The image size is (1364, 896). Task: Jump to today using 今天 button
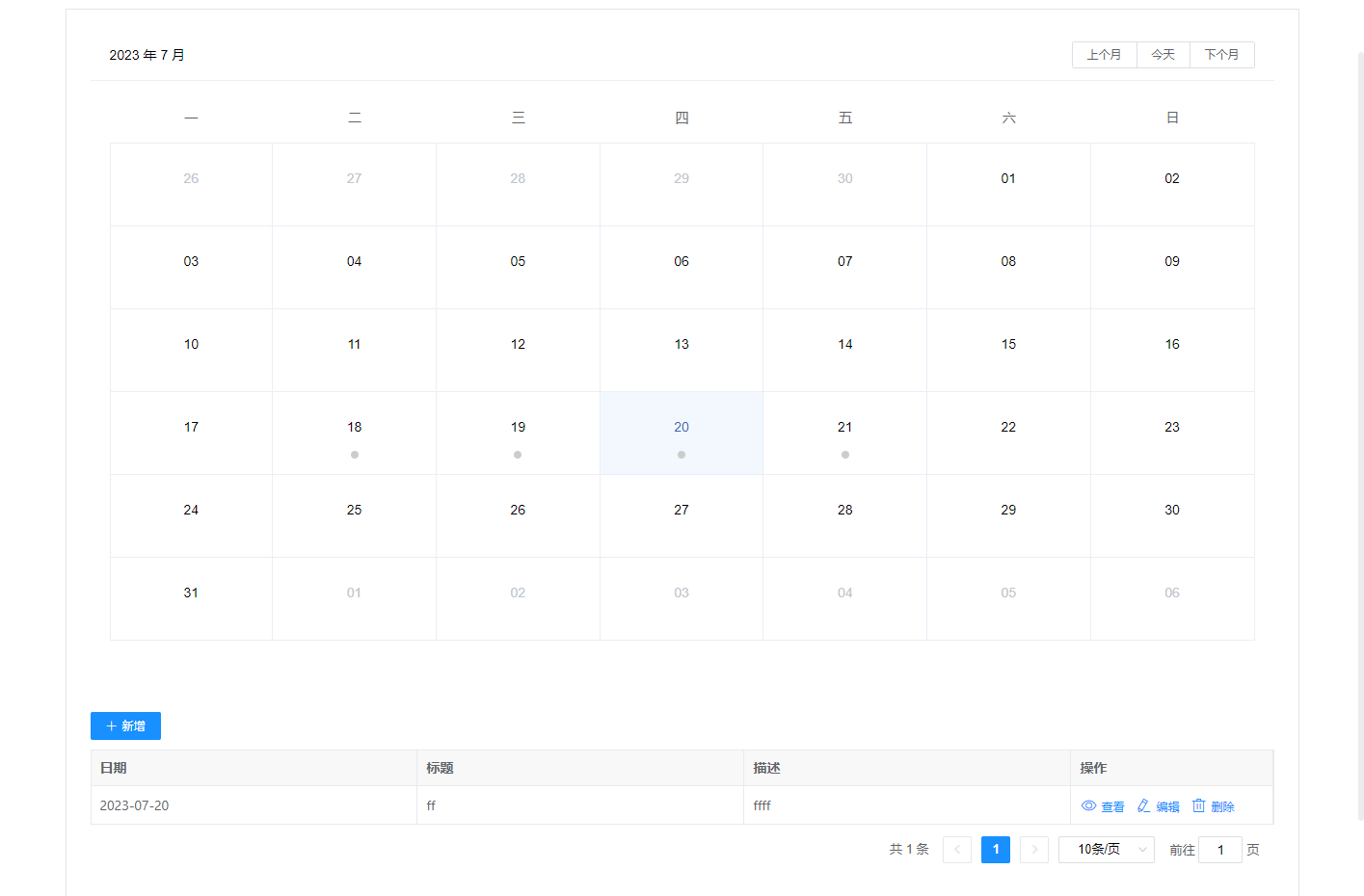click(x=1163, y=55)
